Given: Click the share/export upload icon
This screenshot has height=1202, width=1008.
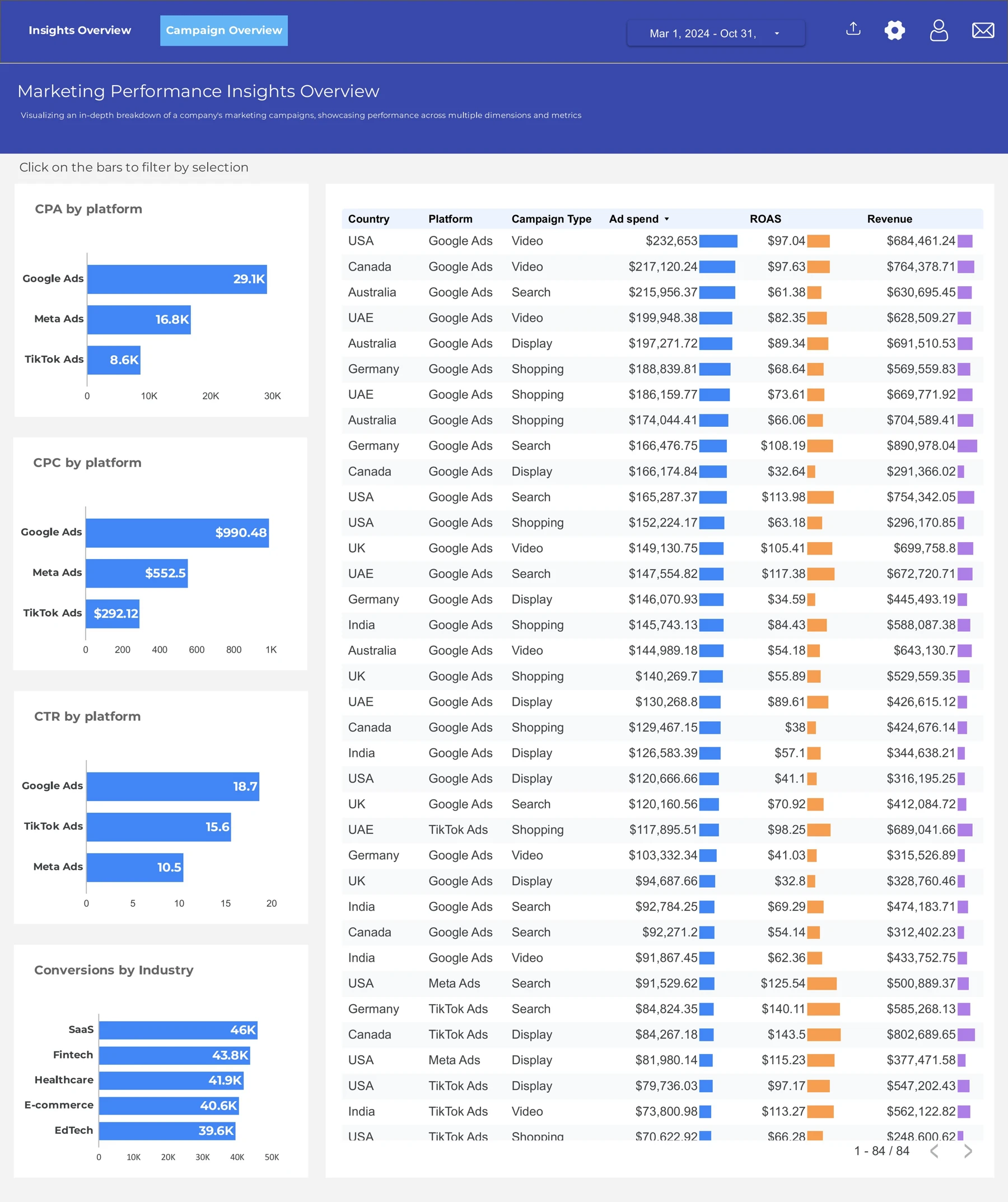Looking at the screenshot, I should click(853, 29).
